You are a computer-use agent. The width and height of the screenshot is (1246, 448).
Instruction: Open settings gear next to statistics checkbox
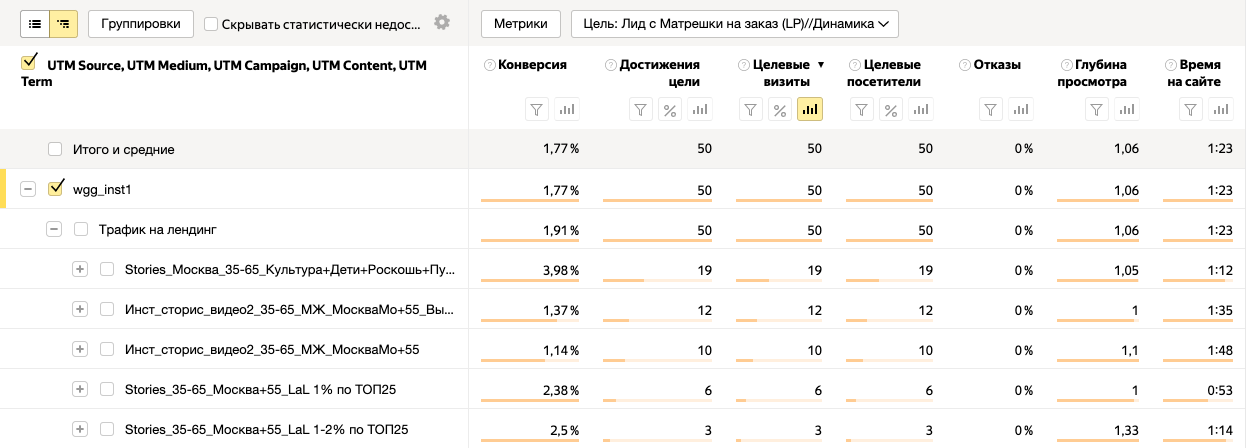442,22
